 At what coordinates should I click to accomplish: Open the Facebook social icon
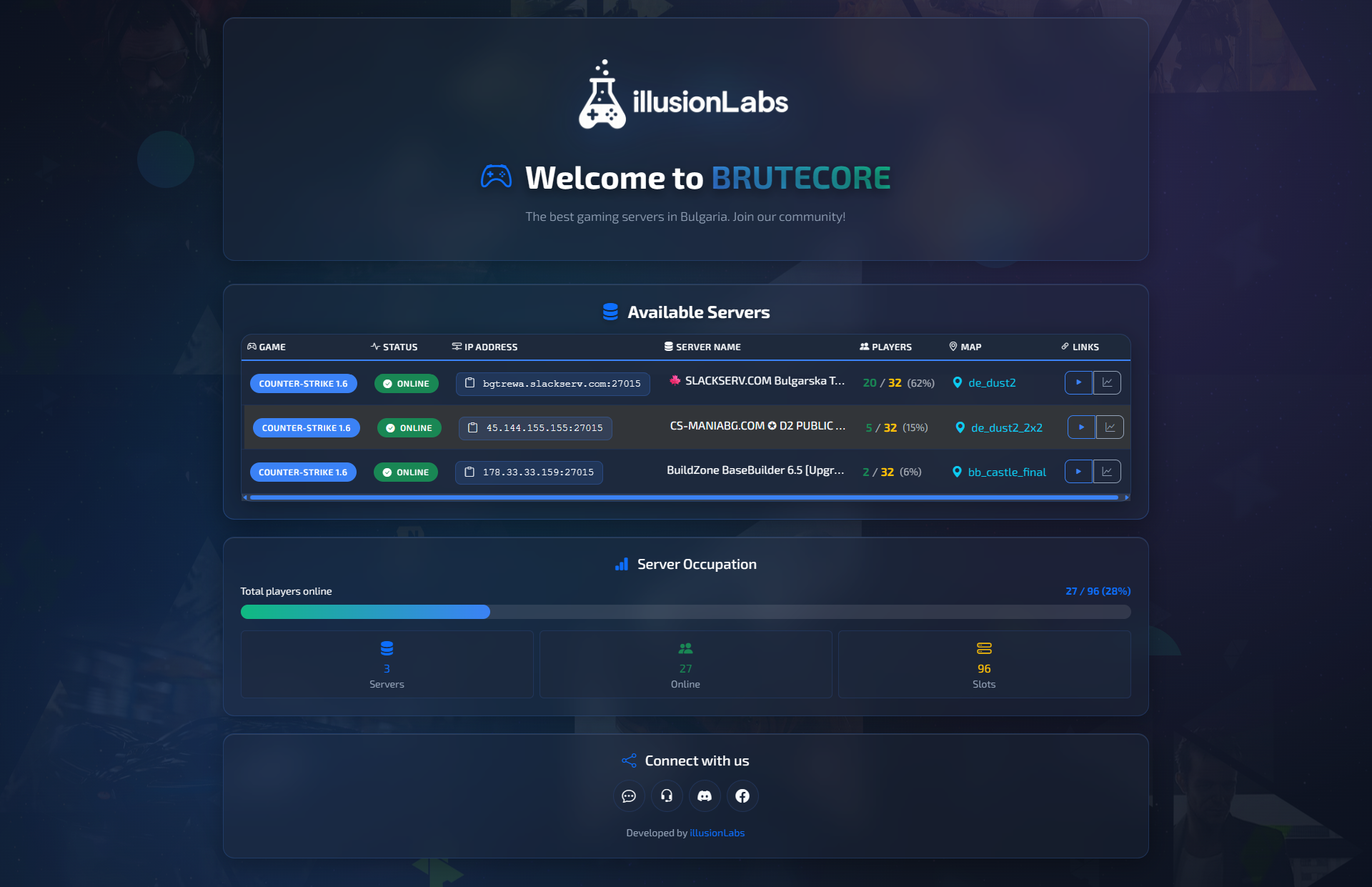(742, 796)
